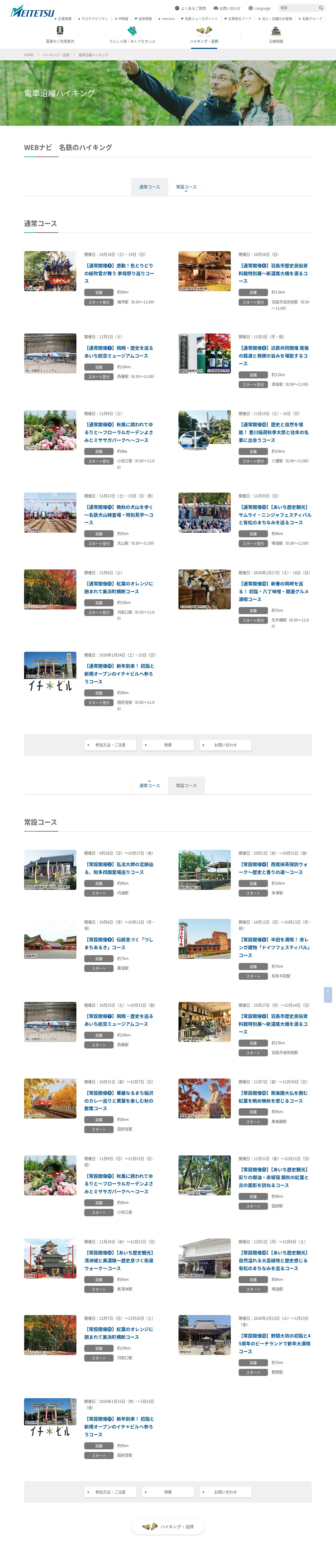The image size is (336, 1568).
Task: Select the lower 常設コース tab
Action: click(187, 785)
